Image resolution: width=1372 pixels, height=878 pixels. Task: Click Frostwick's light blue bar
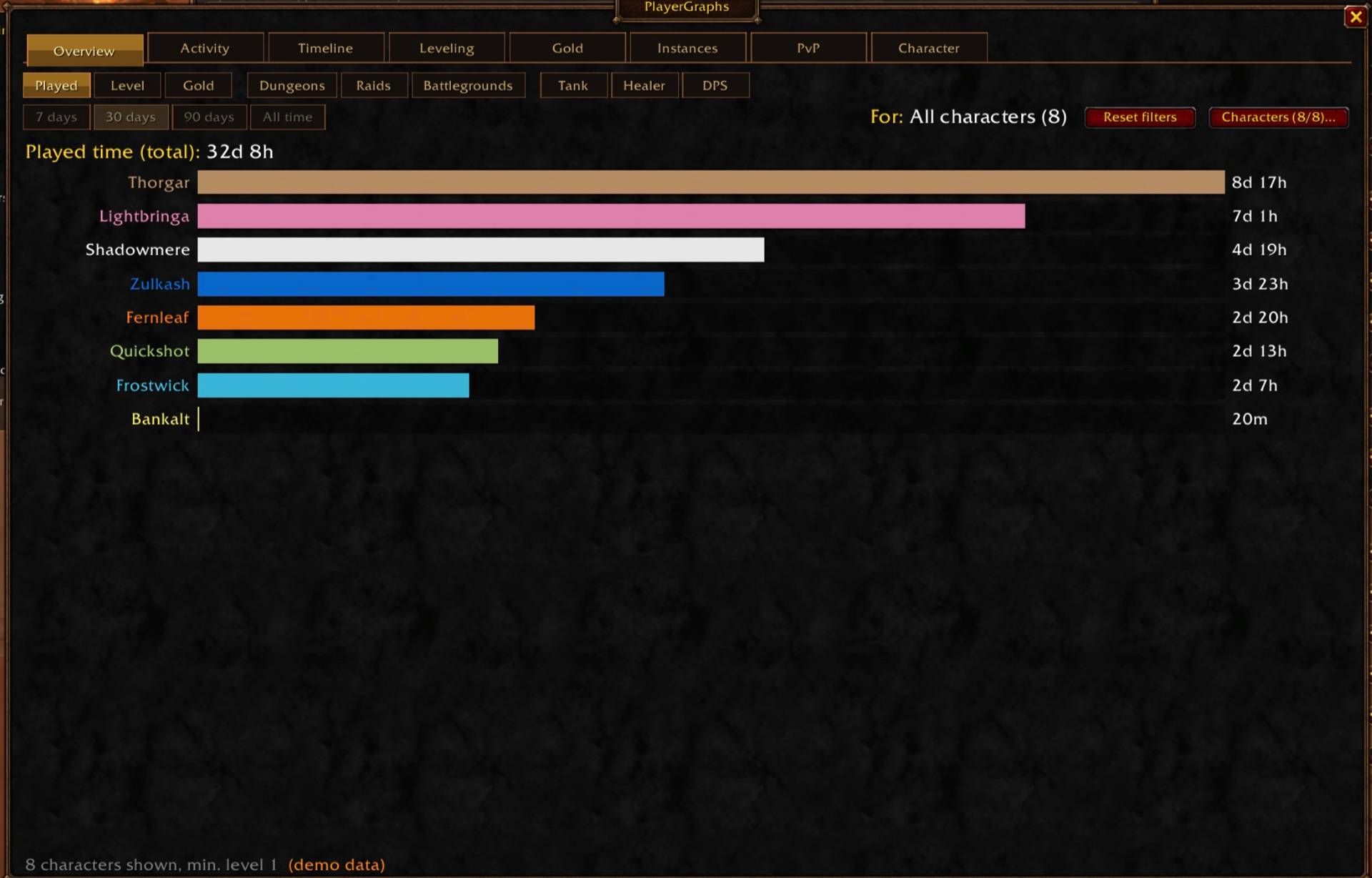click(334, 385)
